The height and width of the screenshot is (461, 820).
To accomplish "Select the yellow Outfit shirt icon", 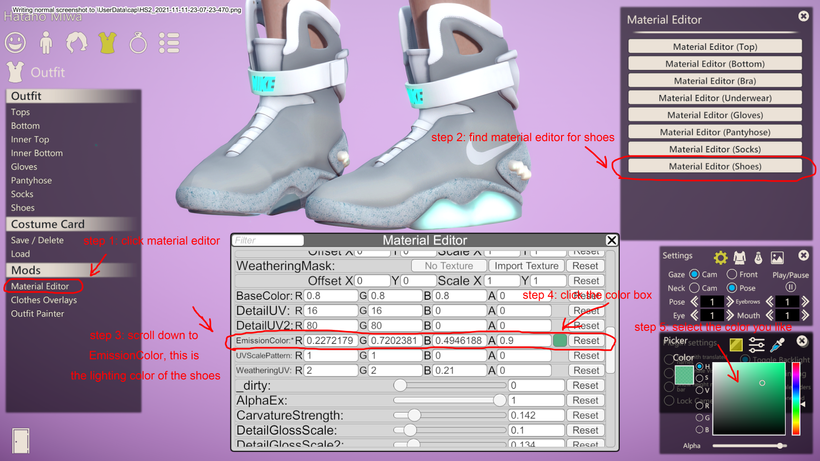I will pos(107,43).
